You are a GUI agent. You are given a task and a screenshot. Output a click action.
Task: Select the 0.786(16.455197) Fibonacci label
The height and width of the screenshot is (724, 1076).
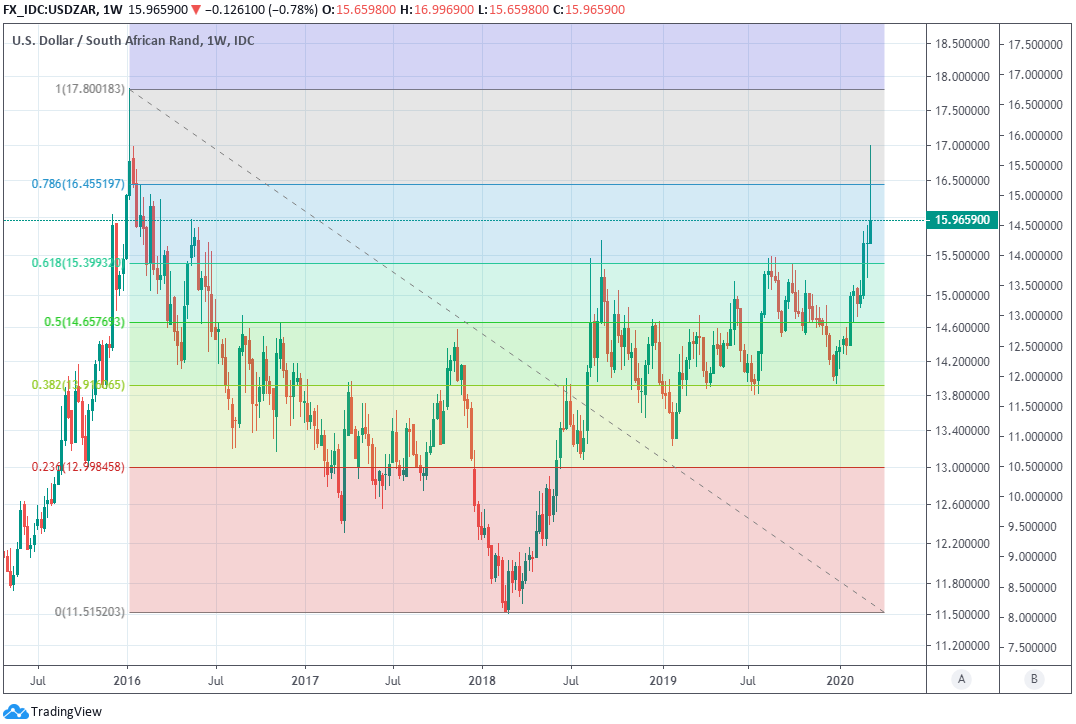click(78, 184)
